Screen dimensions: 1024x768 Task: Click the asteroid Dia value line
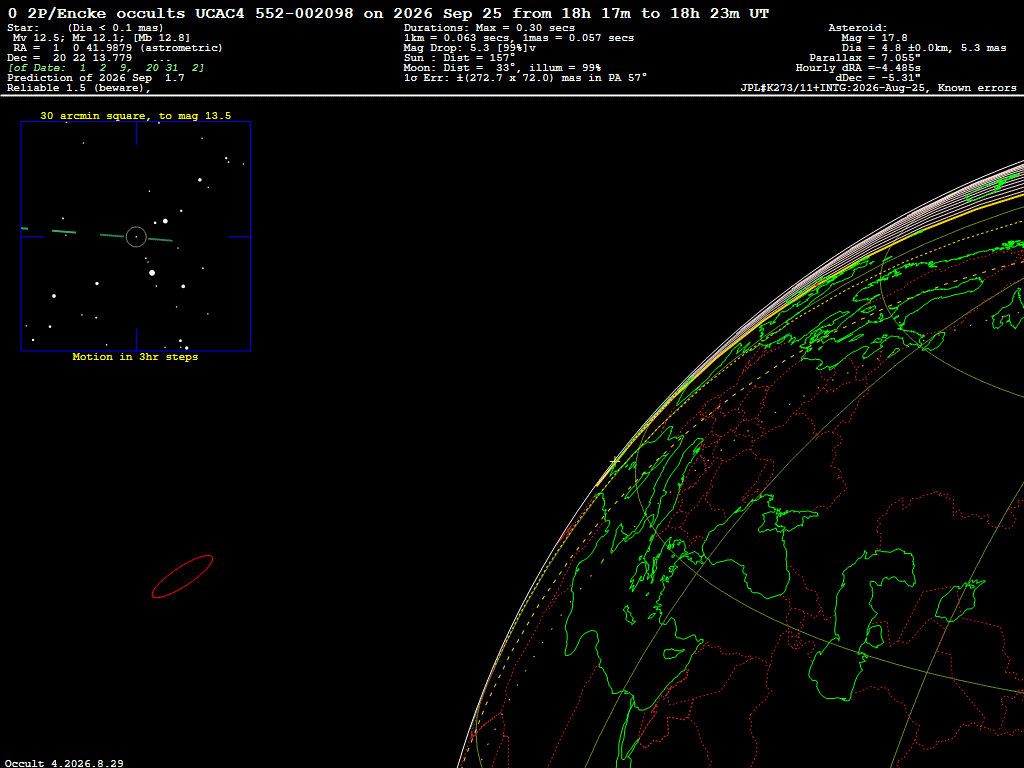pos(923,48)
